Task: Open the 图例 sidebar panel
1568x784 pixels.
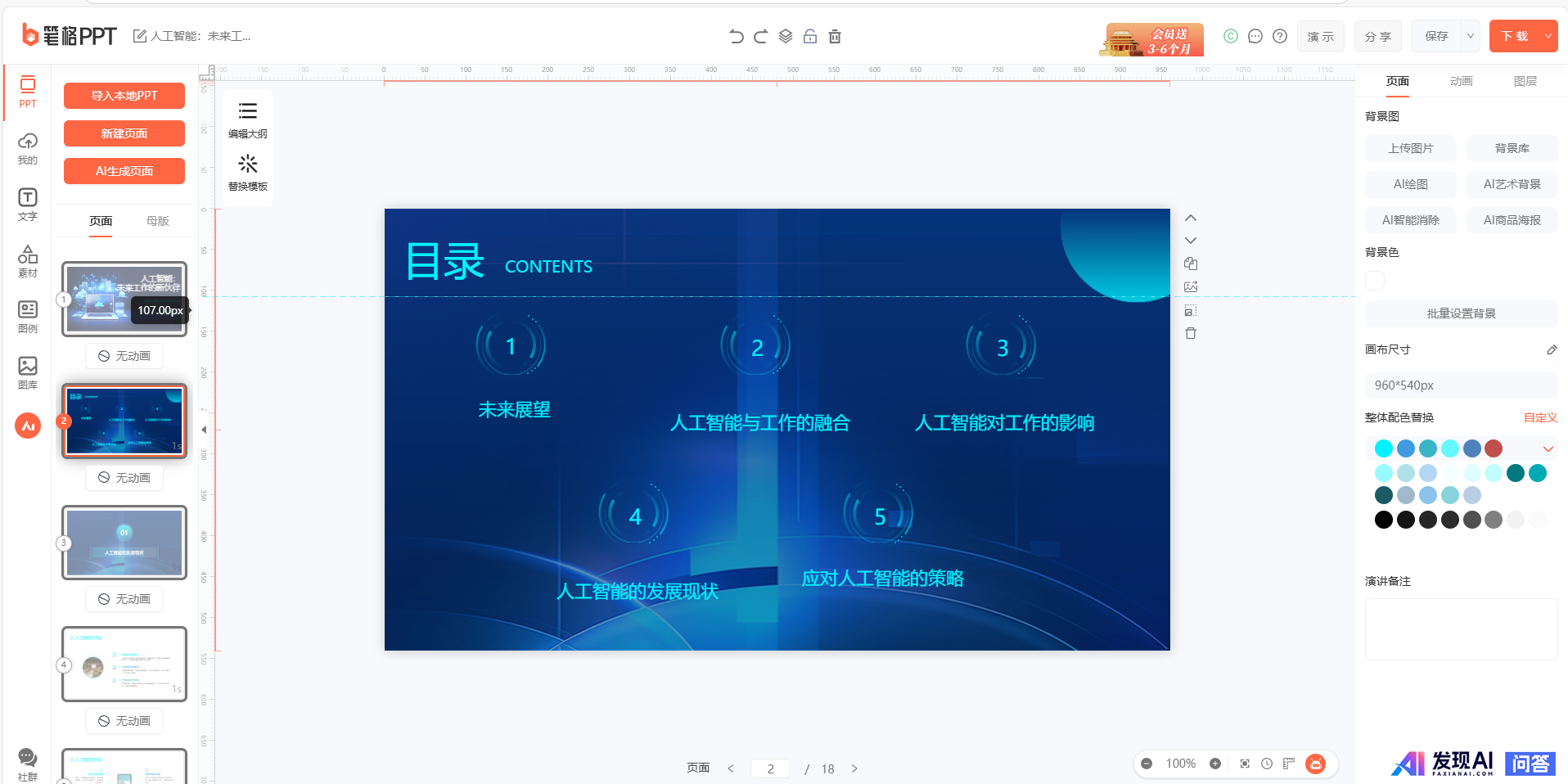Action: pos(28,317)
